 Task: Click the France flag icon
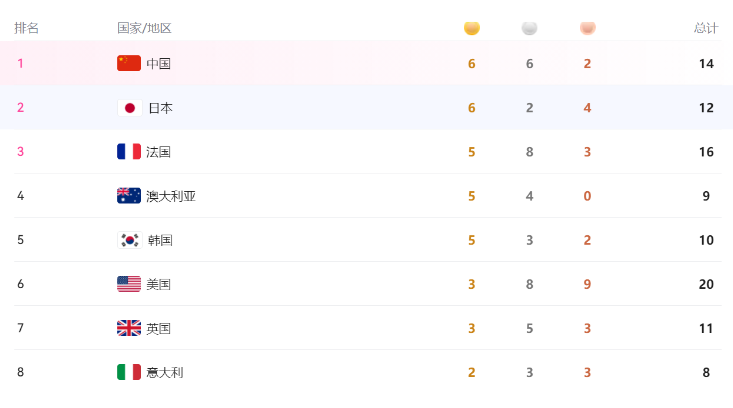coord(129,151)
